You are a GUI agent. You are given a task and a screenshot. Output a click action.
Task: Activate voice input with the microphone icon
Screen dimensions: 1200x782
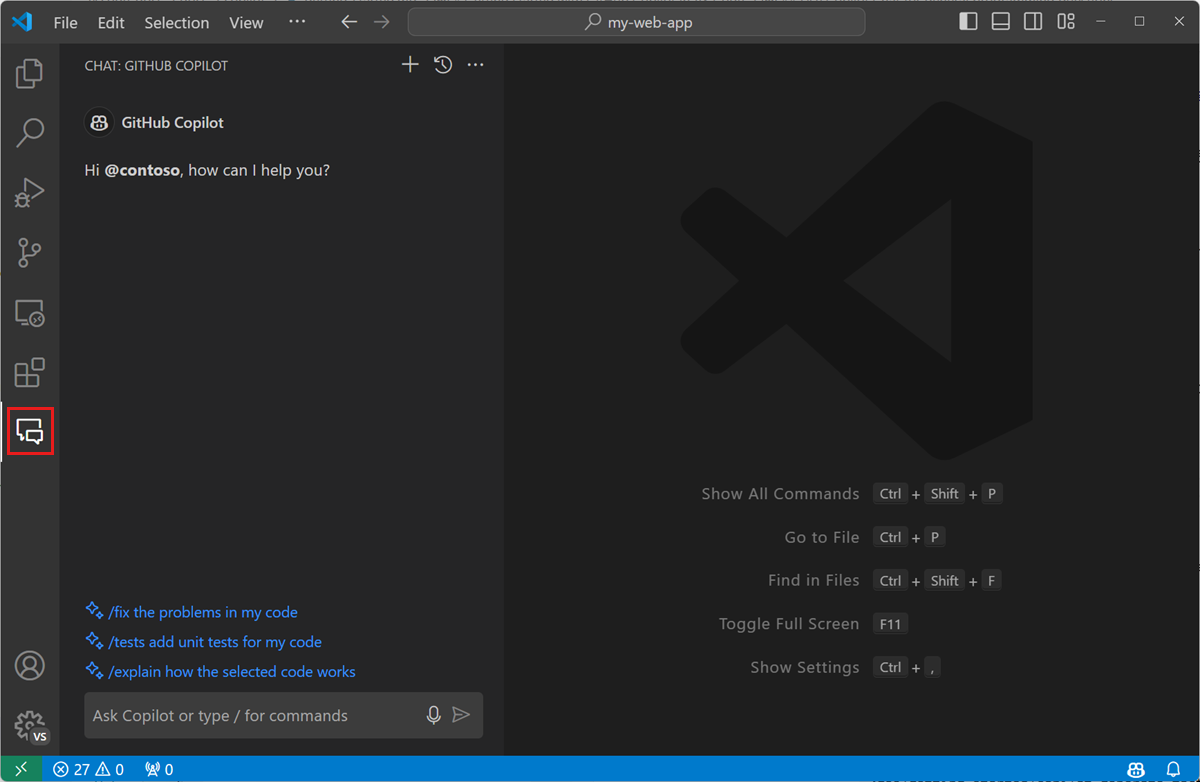(433, 715)
